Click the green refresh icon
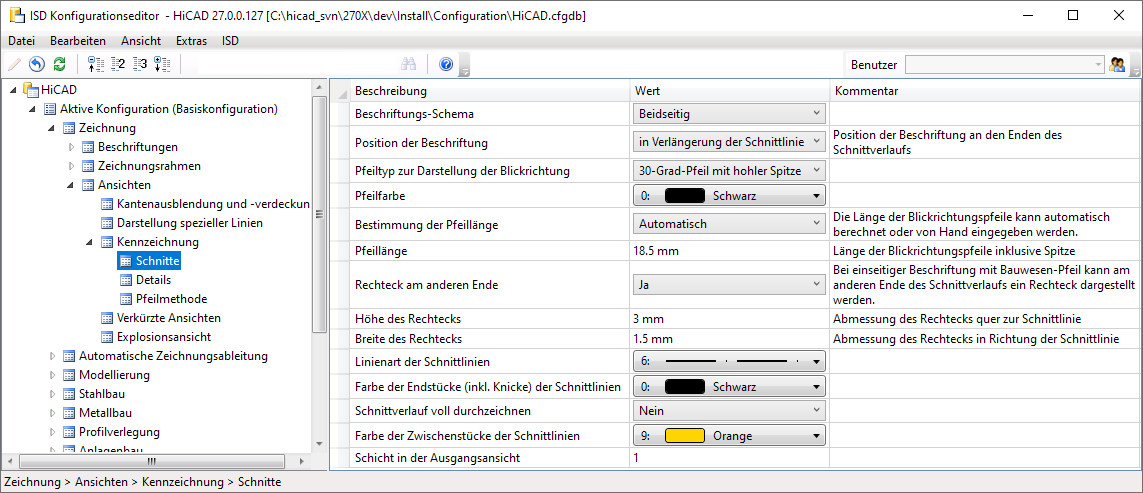The height and width of the screenshot is (493, 1143). point(60,64)
